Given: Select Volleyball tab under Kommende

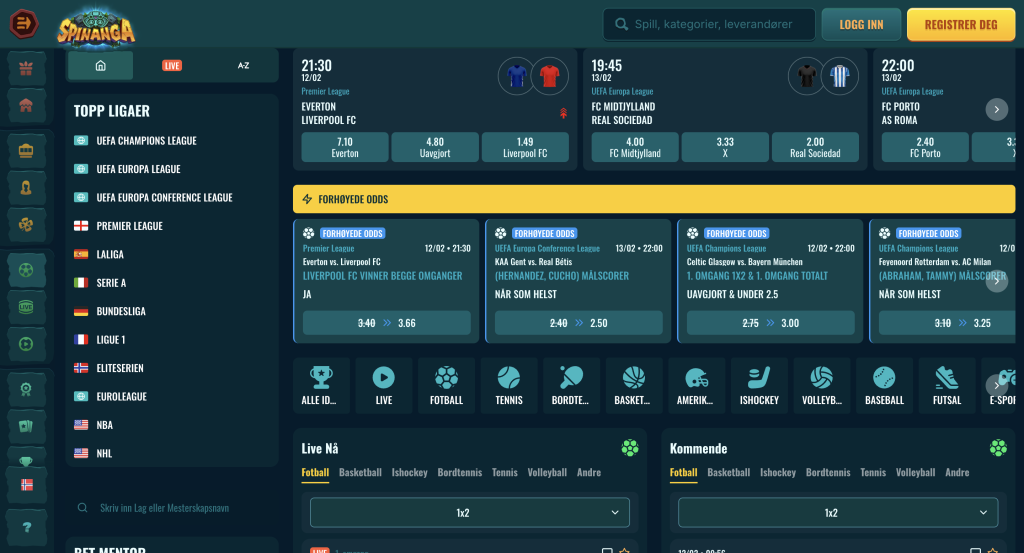Looking at the screenshot, I should [916, 472].
